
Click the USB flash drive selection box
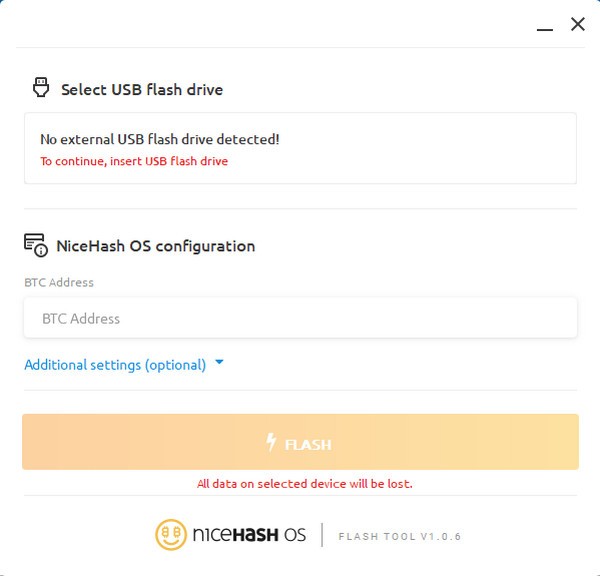coord(300,148)
